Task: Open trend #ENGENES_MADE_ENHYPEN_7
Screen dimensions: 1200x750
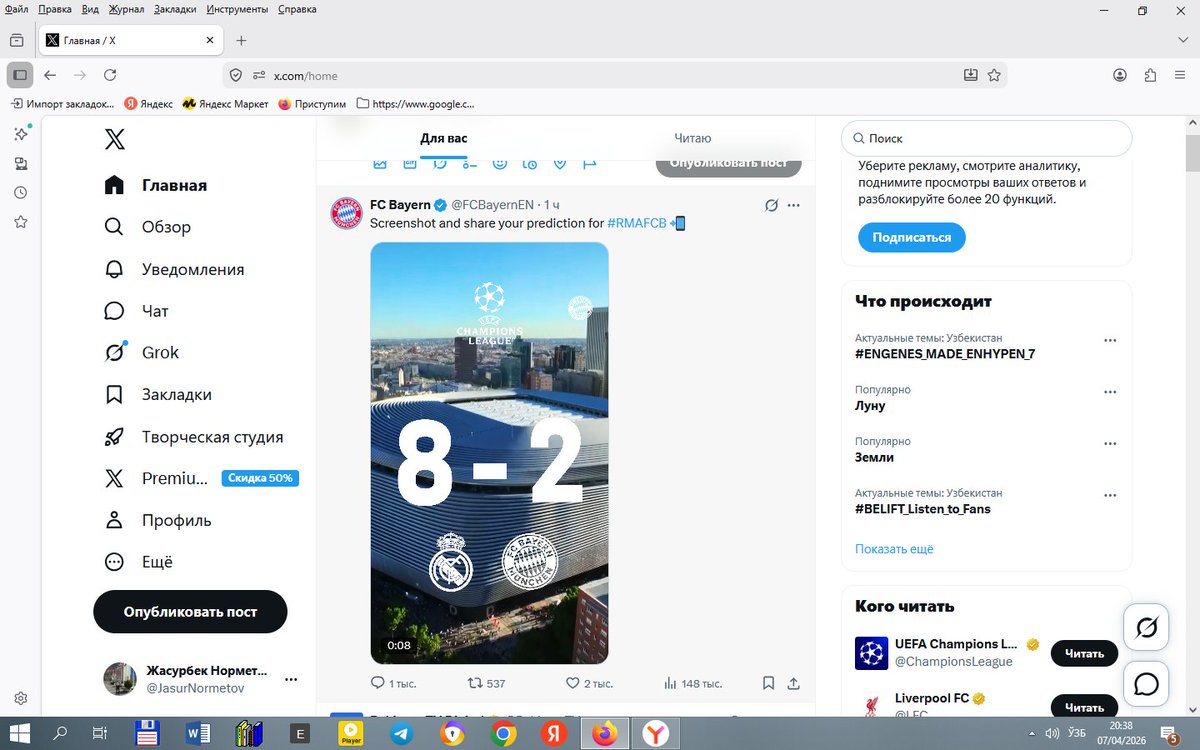Action: coord(945,354)
